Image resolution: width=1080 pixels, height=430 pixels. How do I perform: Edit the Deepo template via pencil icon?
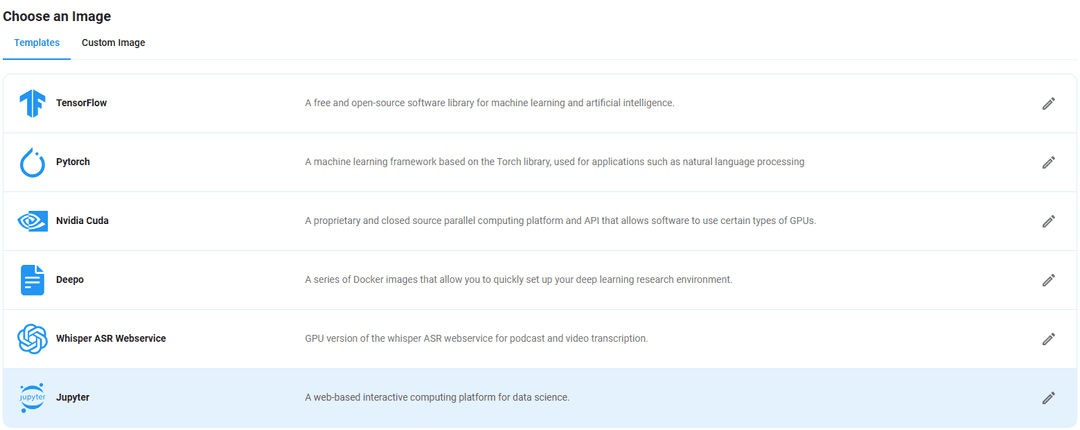[x=1048, y=280]
